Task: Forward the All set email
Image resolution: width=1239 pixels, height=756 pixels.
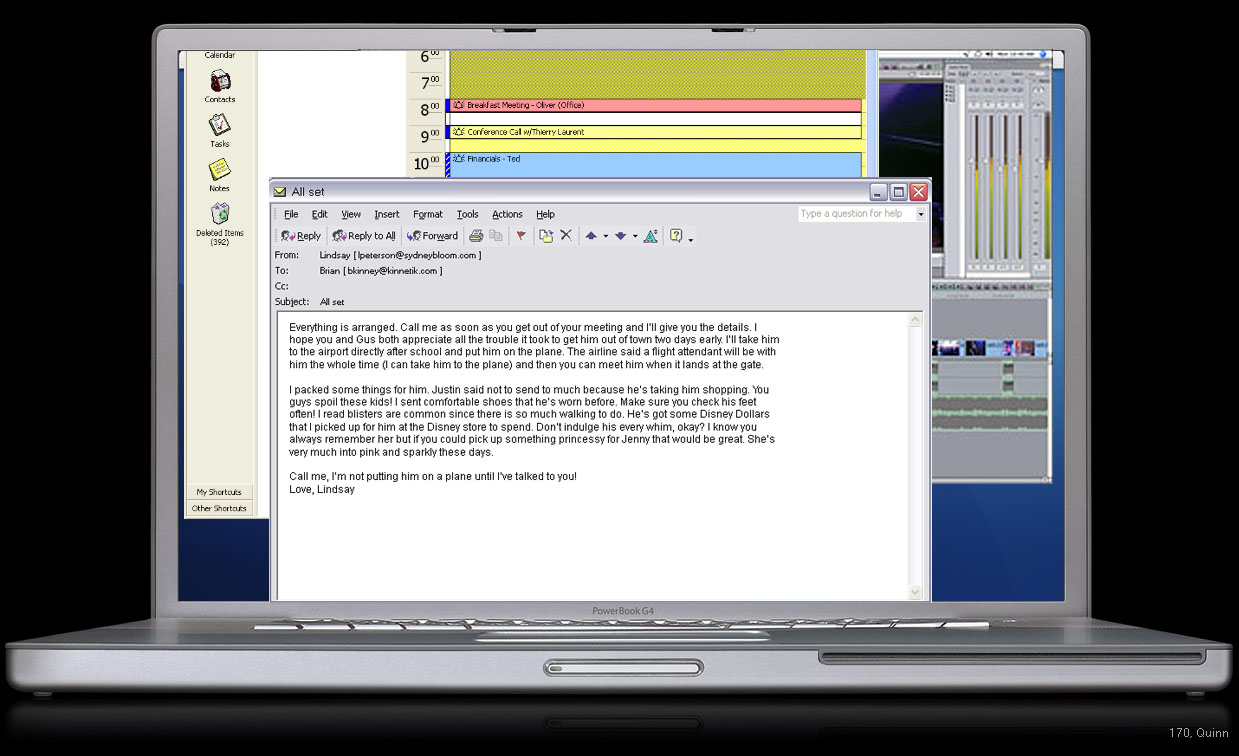Action: pos(432,236)
